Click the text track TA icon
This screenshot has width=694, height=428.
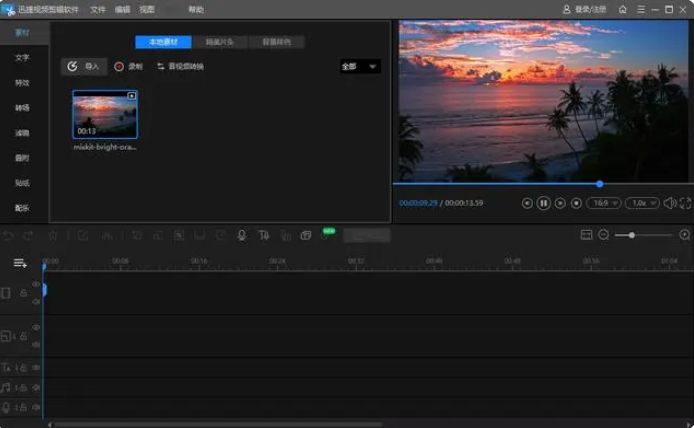pyautogui.click(x=6, y=367)
